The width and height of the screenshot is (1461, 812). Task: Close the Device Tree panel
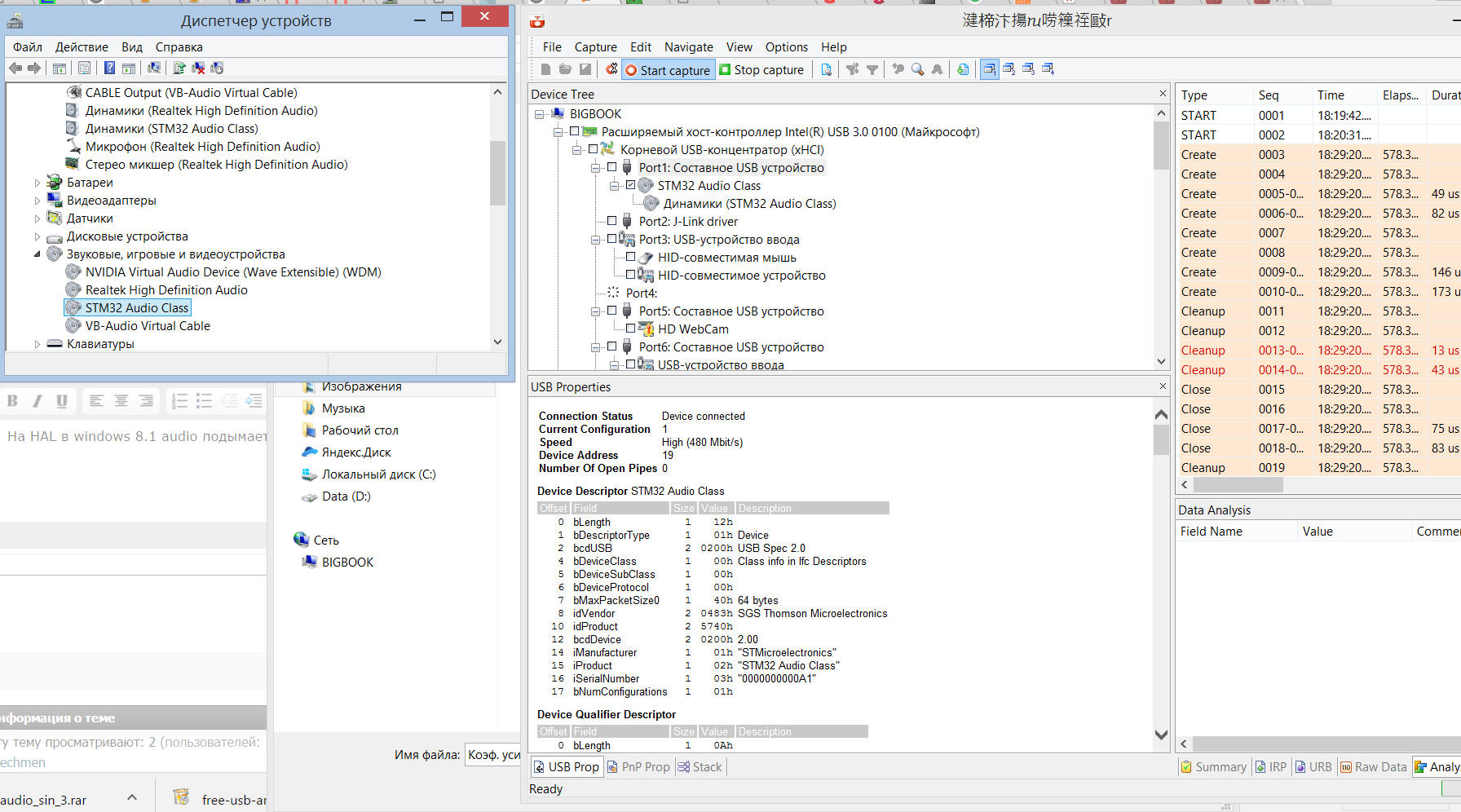1163,94
